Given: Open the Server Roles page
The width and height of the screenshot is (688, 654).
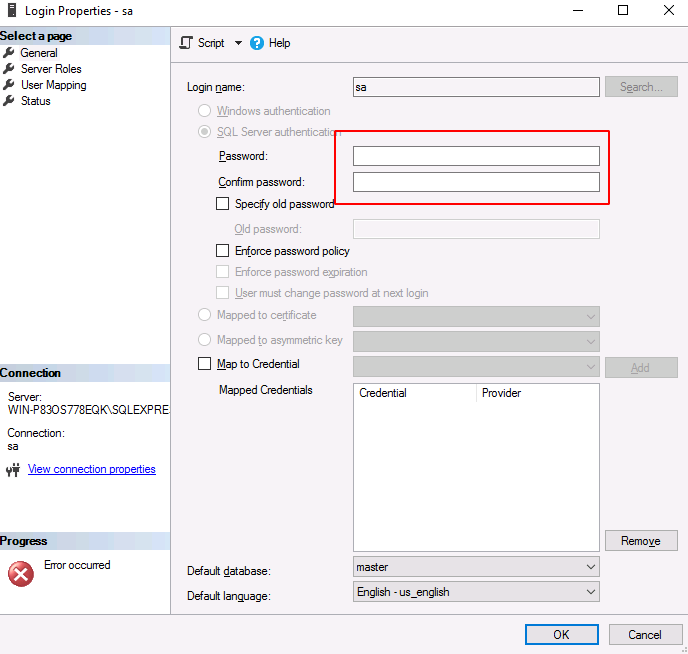Looking at the screenshot, I should [x=51, y=69].
